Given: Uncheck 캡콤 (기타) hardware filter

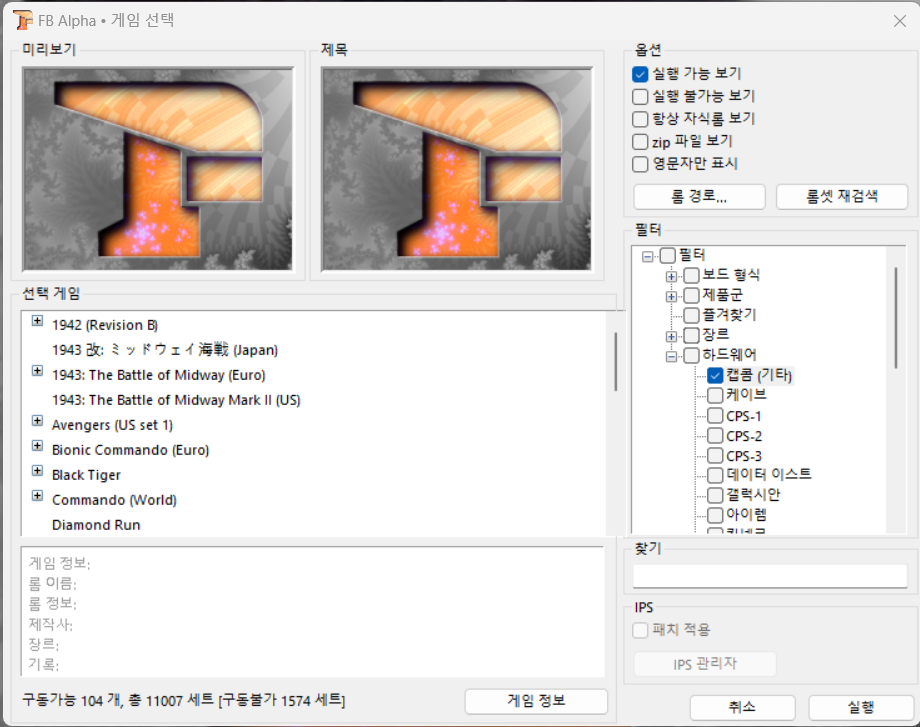Looking at the screenshot, I should 715,375.
